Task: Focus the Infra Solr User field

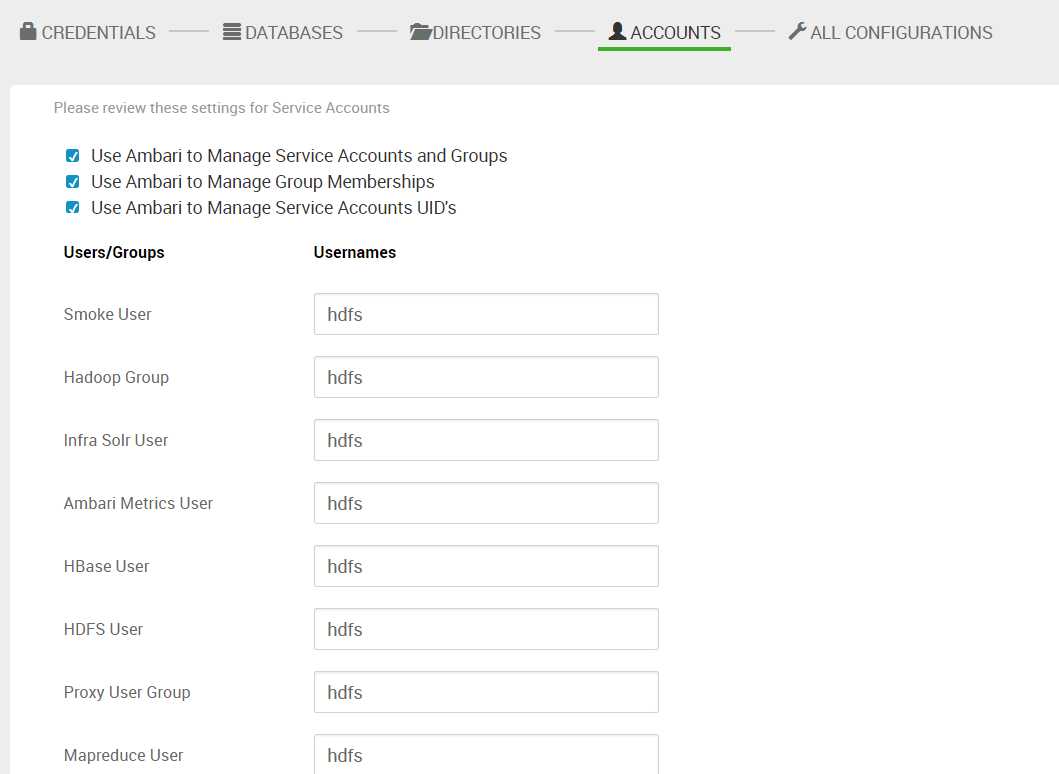Action: (486, 440)
